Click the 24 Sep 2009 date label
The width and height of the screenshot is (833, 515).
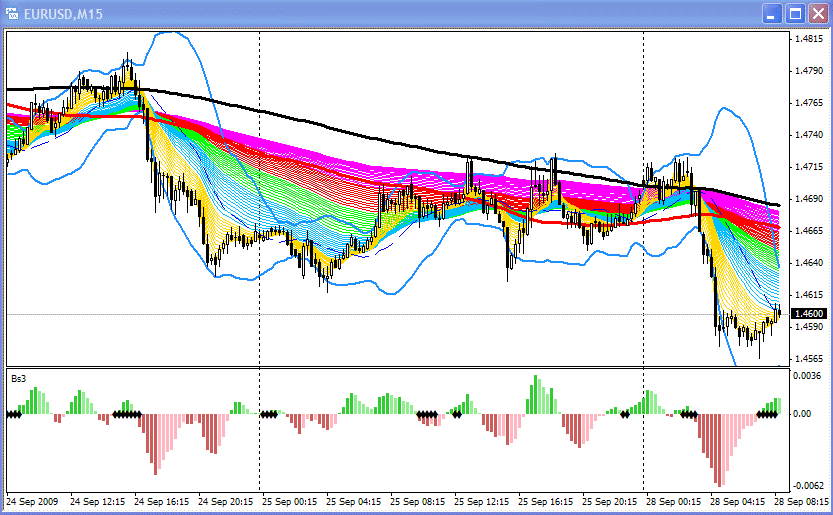32,501
